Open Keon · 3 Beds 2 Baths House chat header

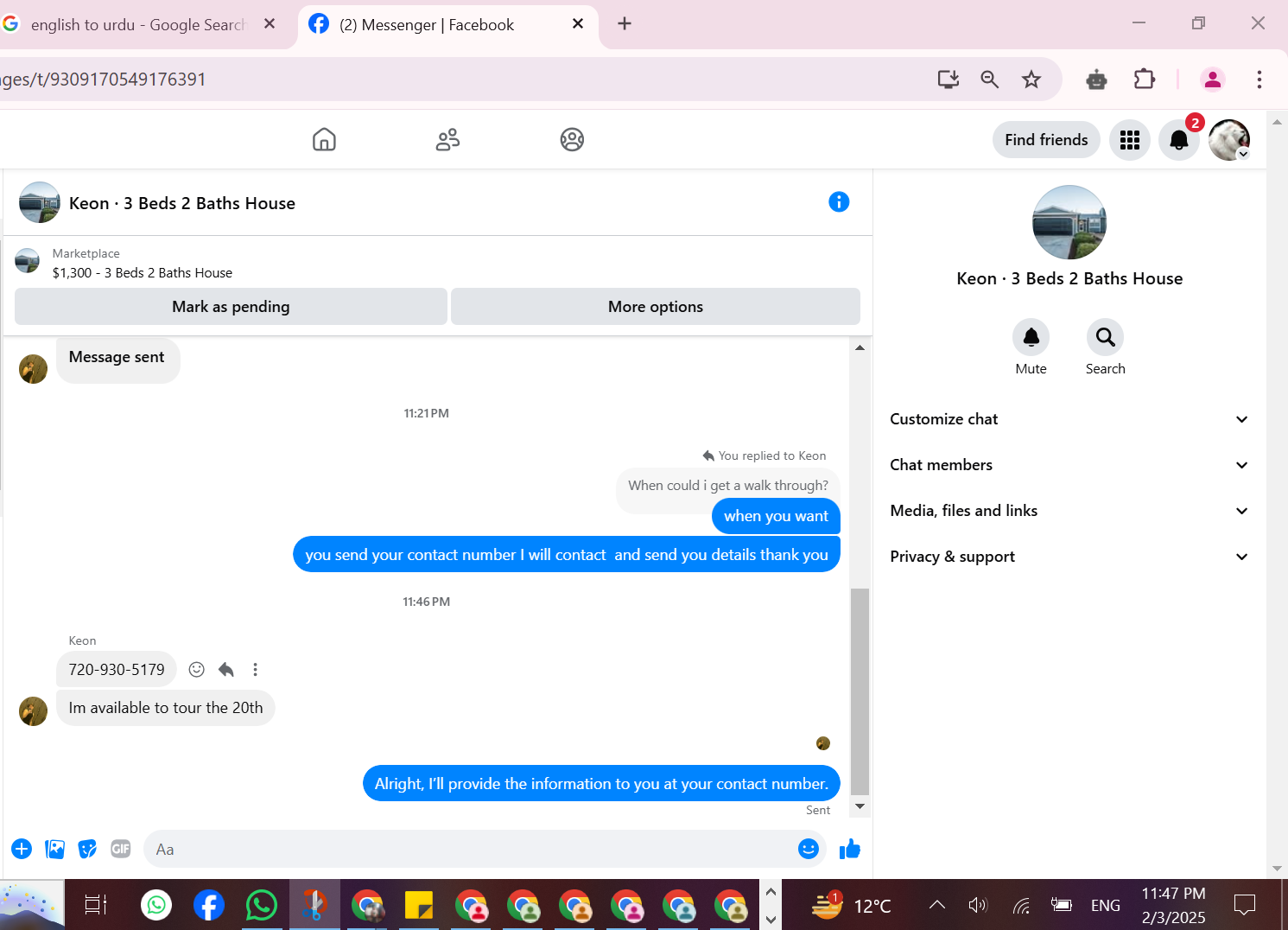182,203
